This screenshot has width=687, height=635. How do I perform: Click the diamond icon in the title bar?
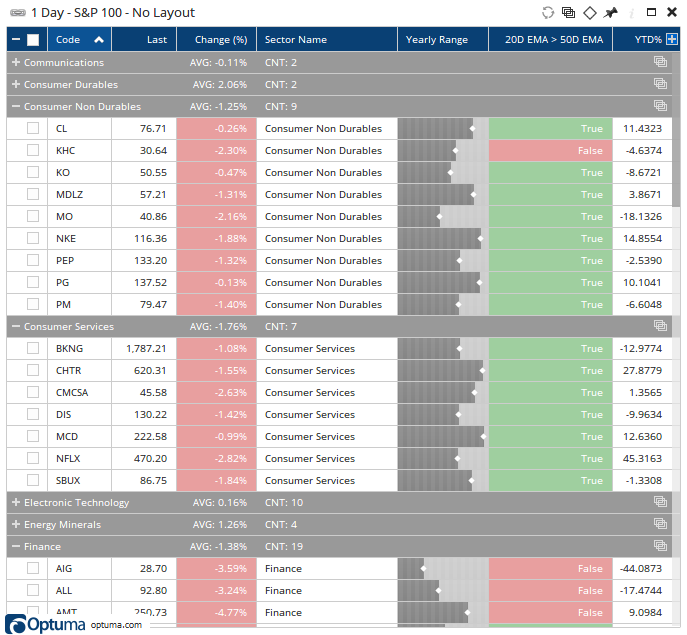590,13
